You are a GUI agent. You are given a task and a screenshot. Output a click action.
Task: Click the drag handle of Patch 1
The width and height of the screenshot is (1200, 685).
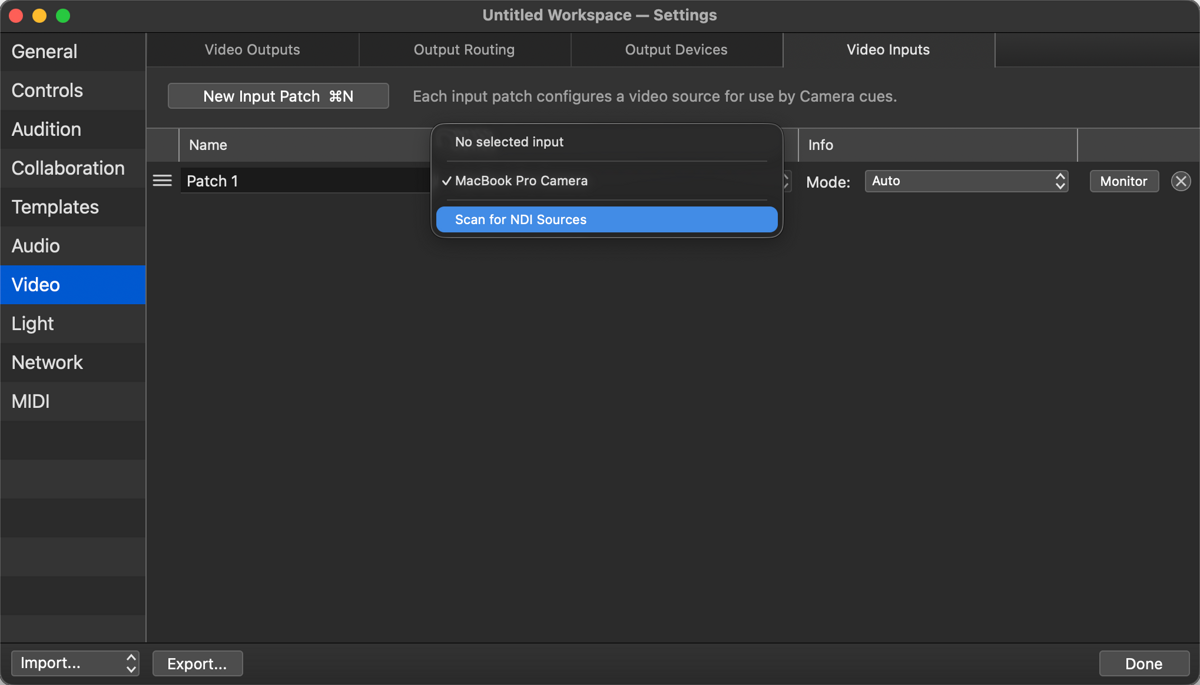[x=162, y=181]
